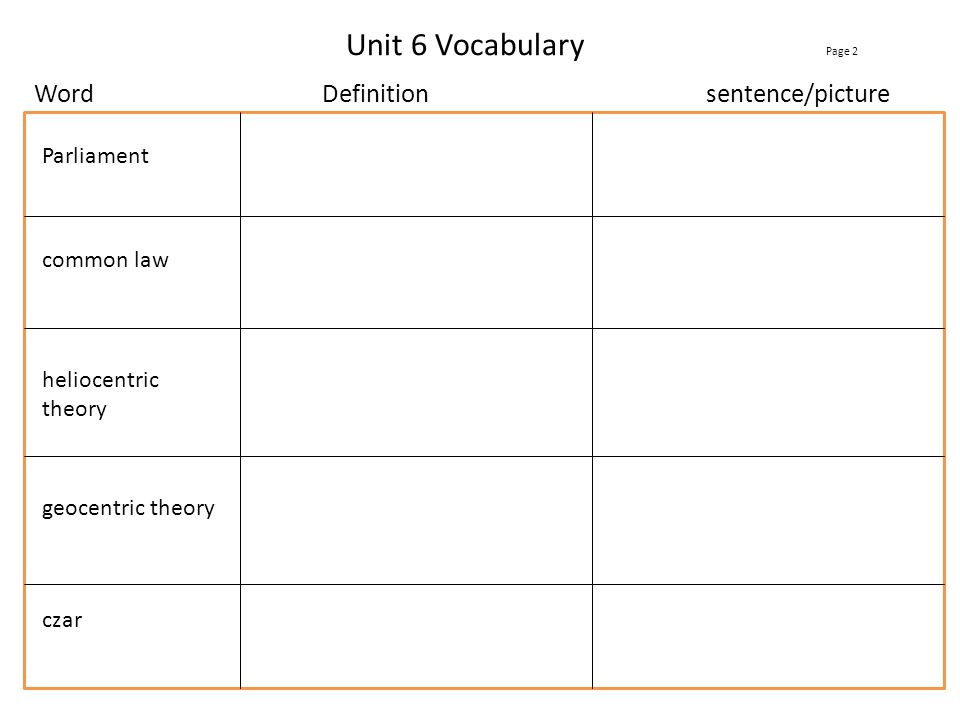Image resolution: width=960 pixels, height=720 pixels.
Task: Select the czar word cell
Action: coord(132,636)
